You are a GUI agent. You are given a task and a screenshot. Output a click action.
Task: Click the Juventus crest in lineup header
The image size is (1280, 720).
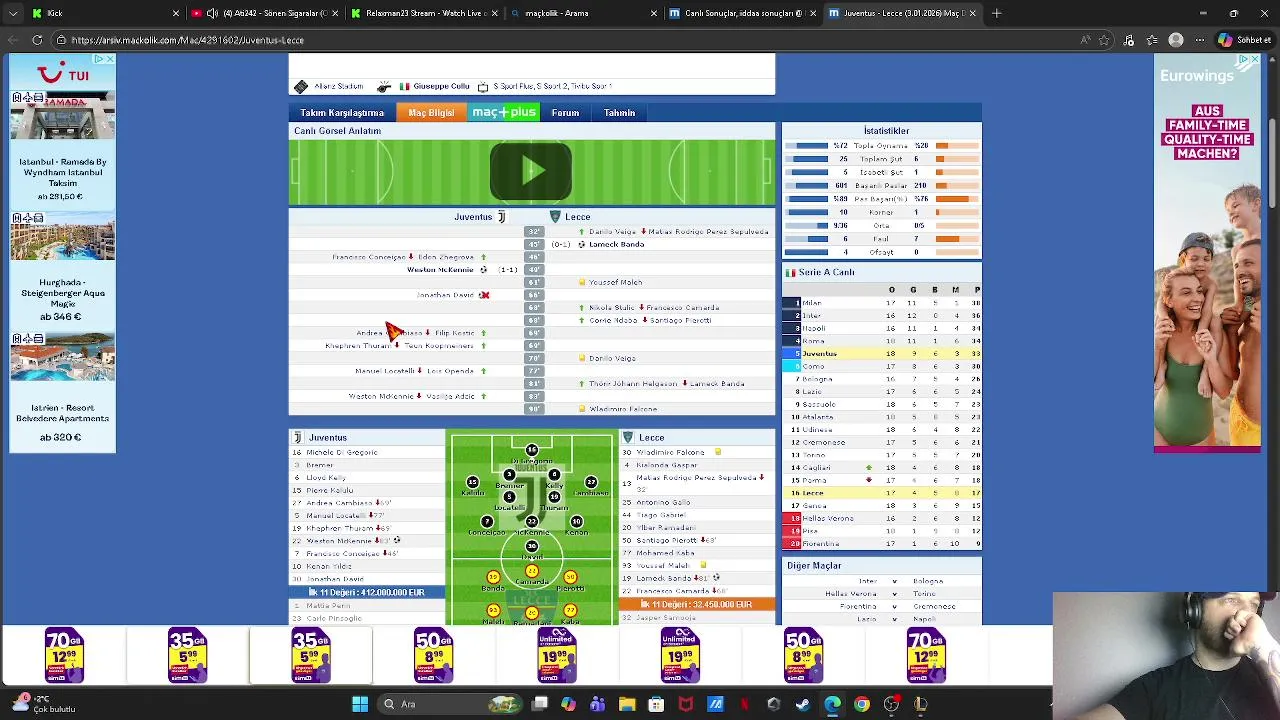point(297,437)
